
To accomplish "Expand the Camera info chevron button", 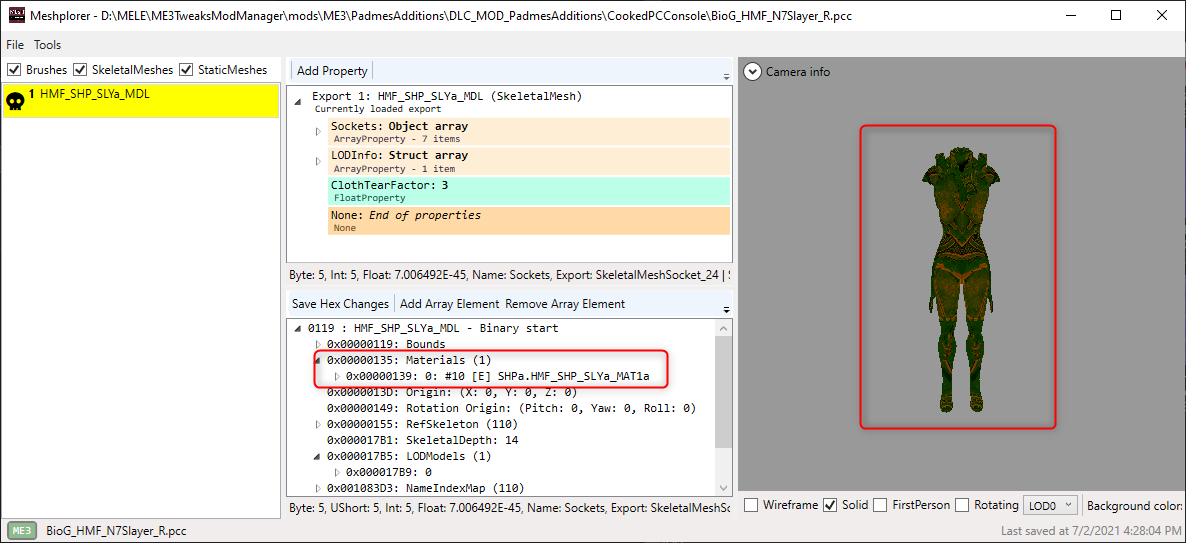I will point(753,71).
